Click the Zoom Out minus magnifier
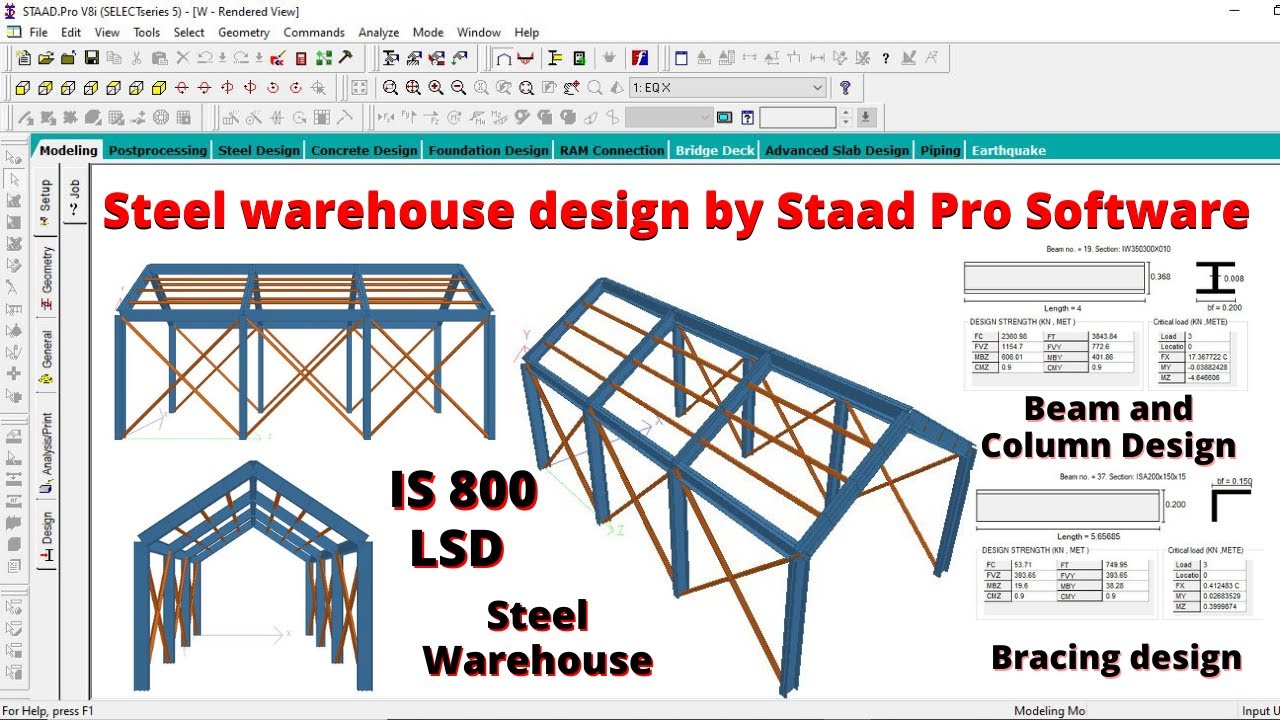The image size is (1280, 720). 459,88
